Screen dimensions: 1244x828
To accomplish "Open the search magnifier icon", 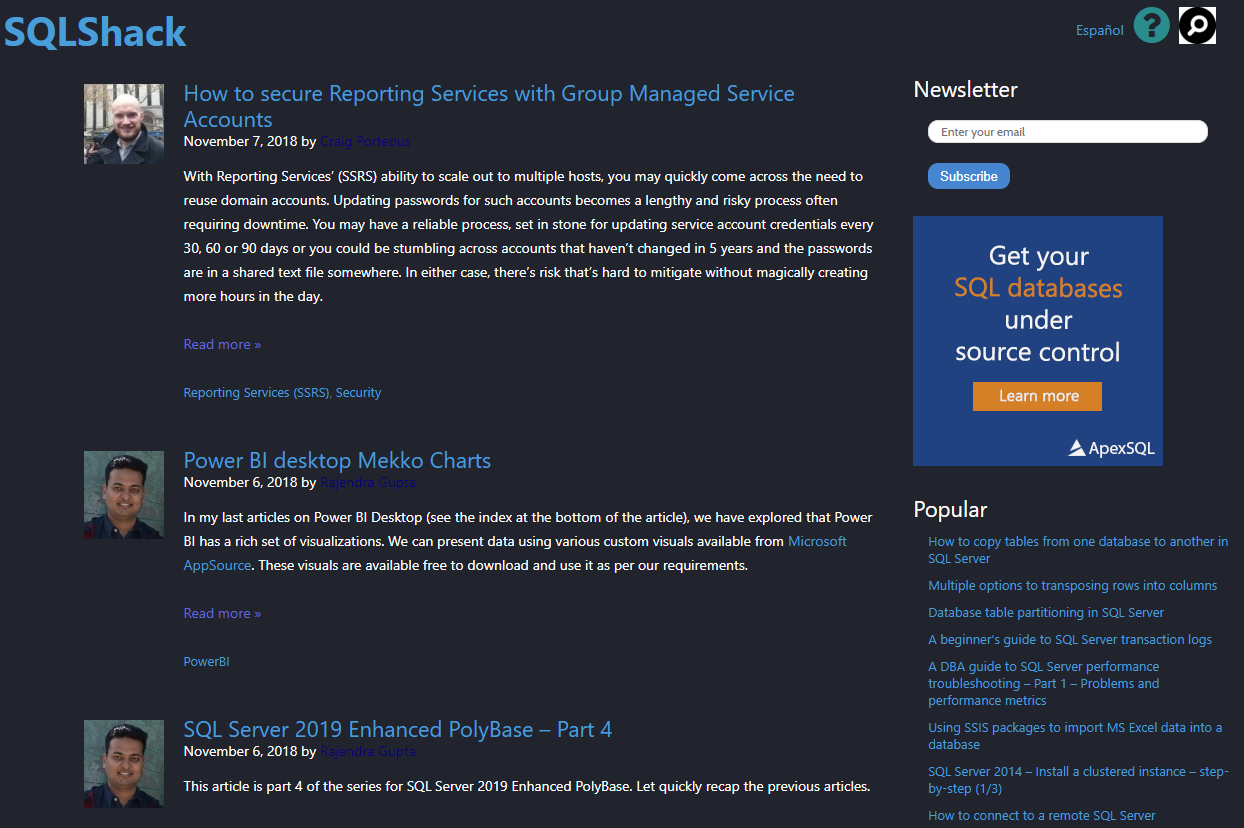I will (1197, 25).
